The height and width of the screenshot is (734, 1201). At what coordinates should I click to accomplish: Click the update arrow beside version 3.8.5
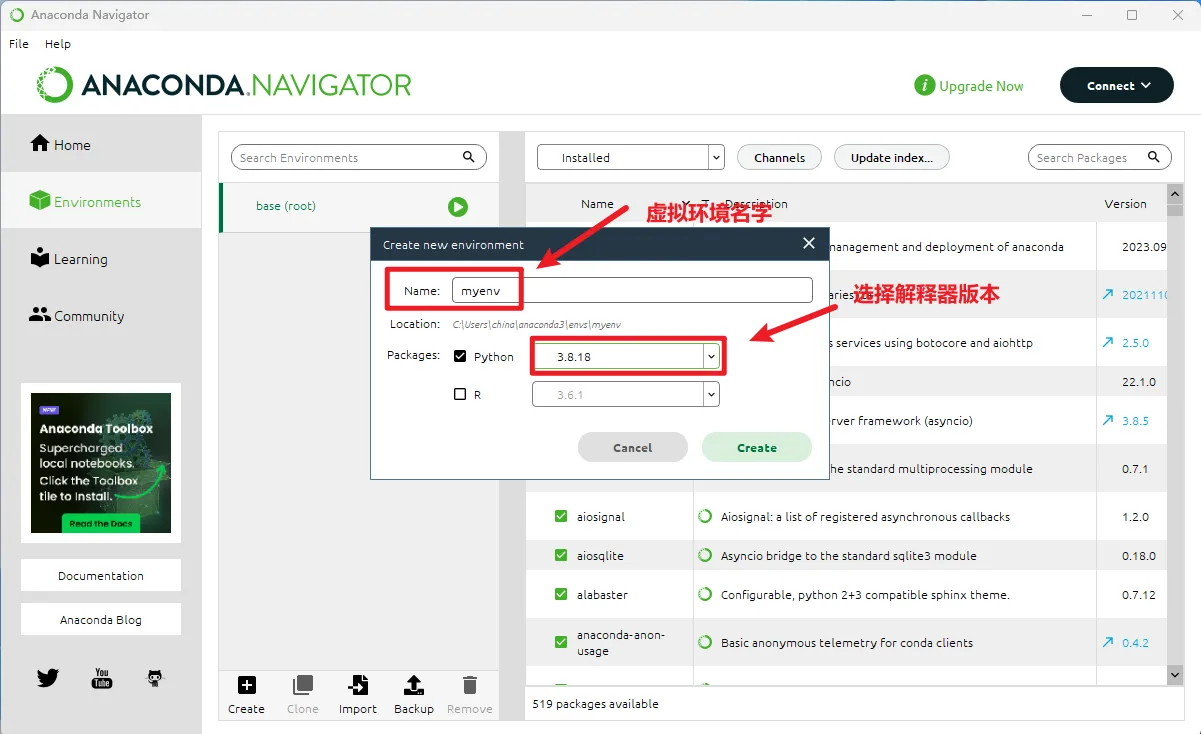click(1108, 420)
